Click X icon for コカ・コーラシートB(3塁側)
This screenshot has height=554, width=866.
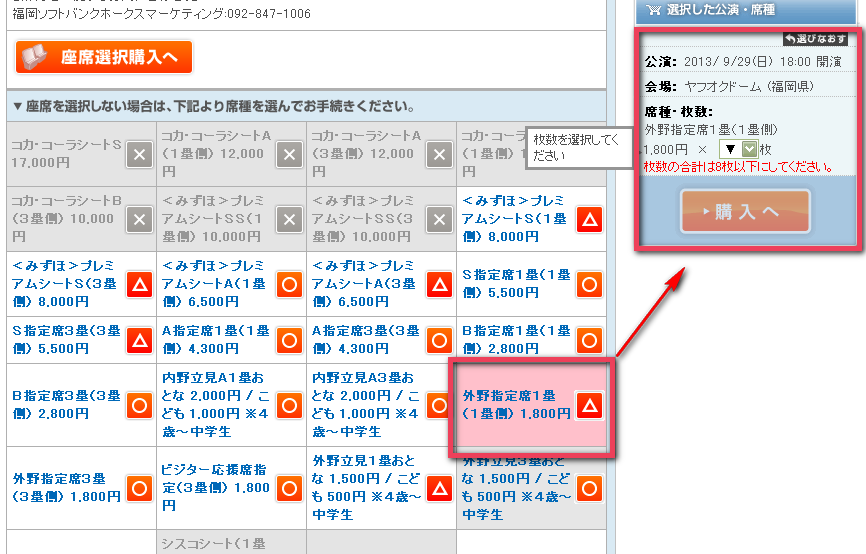(139, 219)
